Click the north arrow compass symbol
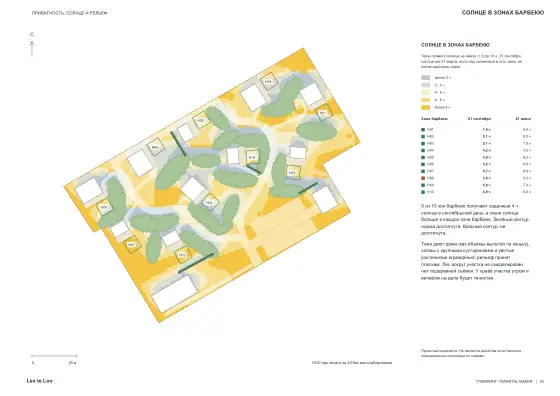Screen dimensions: 560x396 click(32, 46)
